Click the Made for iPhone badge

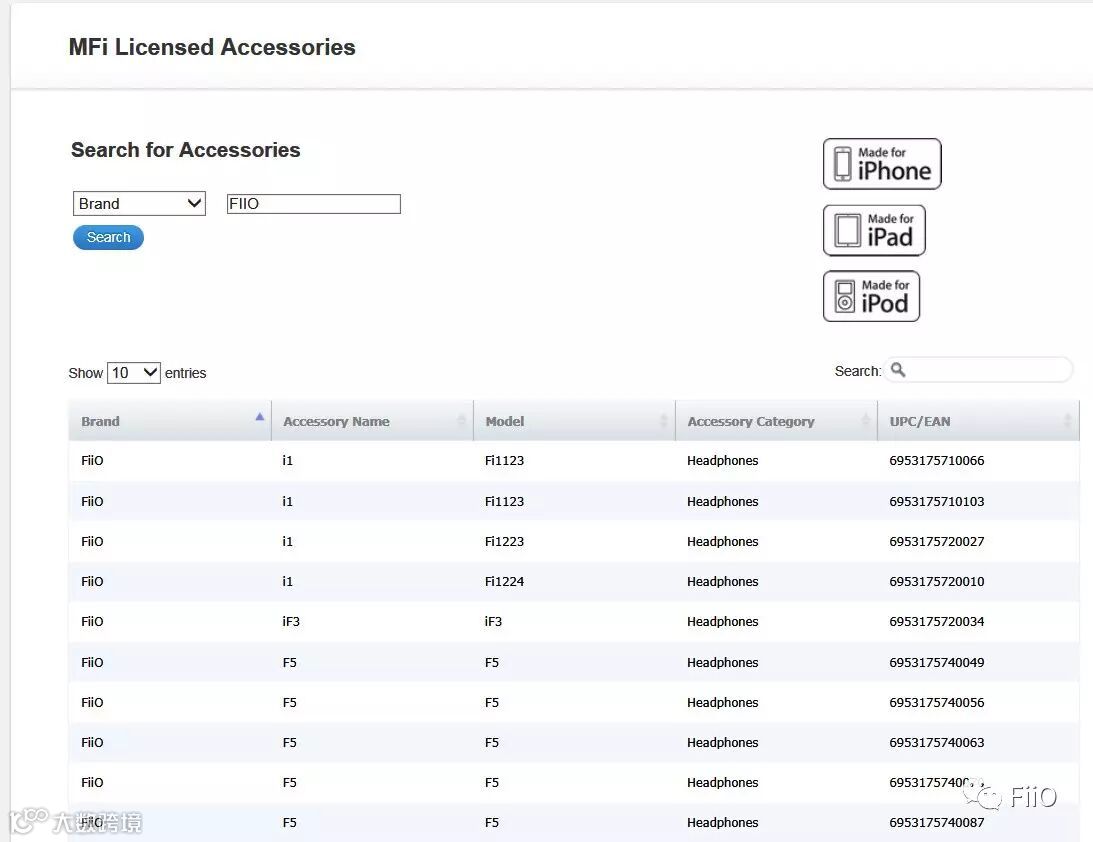pos(882,164)
